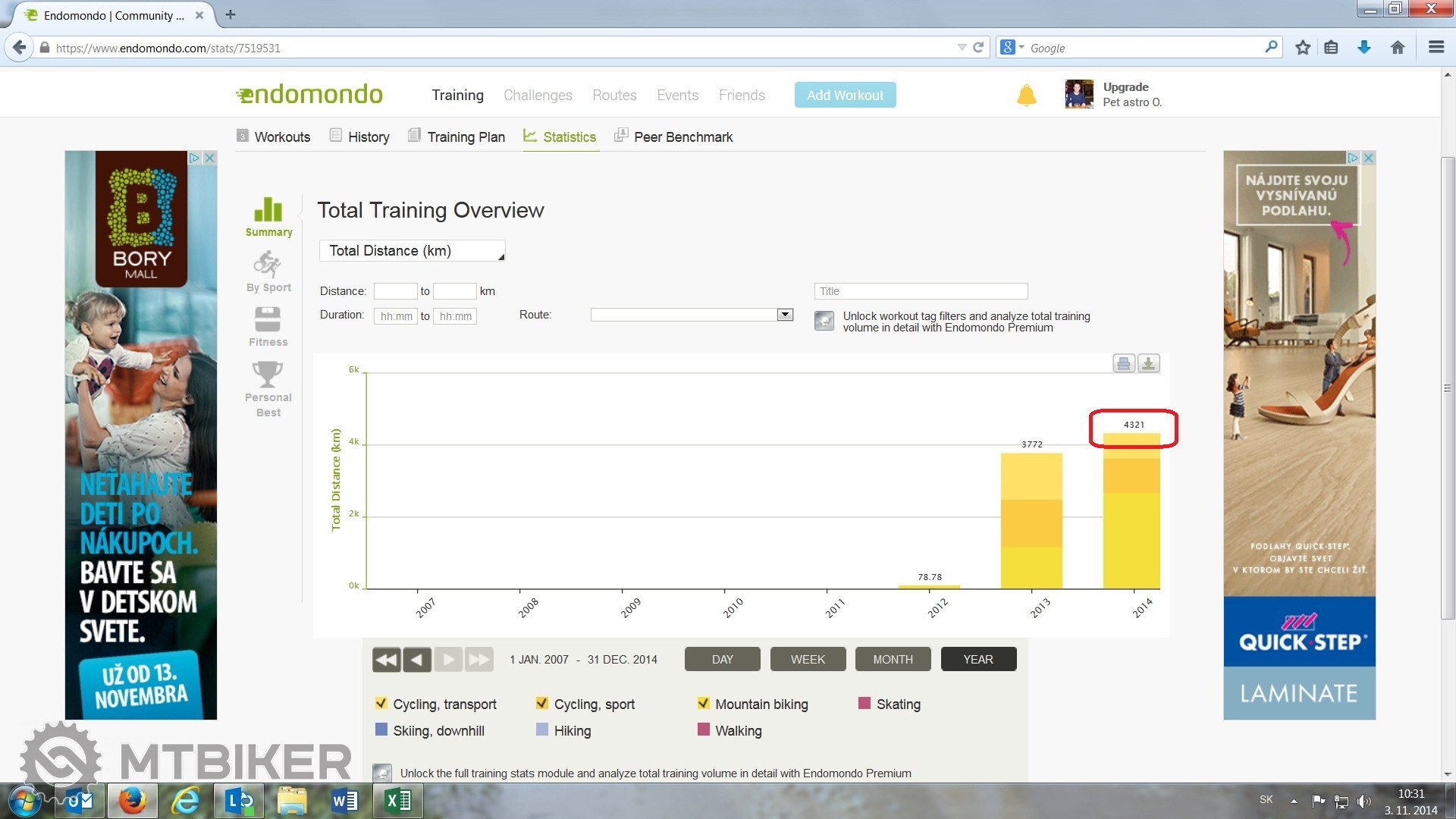Uncheck Cycling, transport checkbox
Viewport: 1456px width, 819px height.
point(381,704)
